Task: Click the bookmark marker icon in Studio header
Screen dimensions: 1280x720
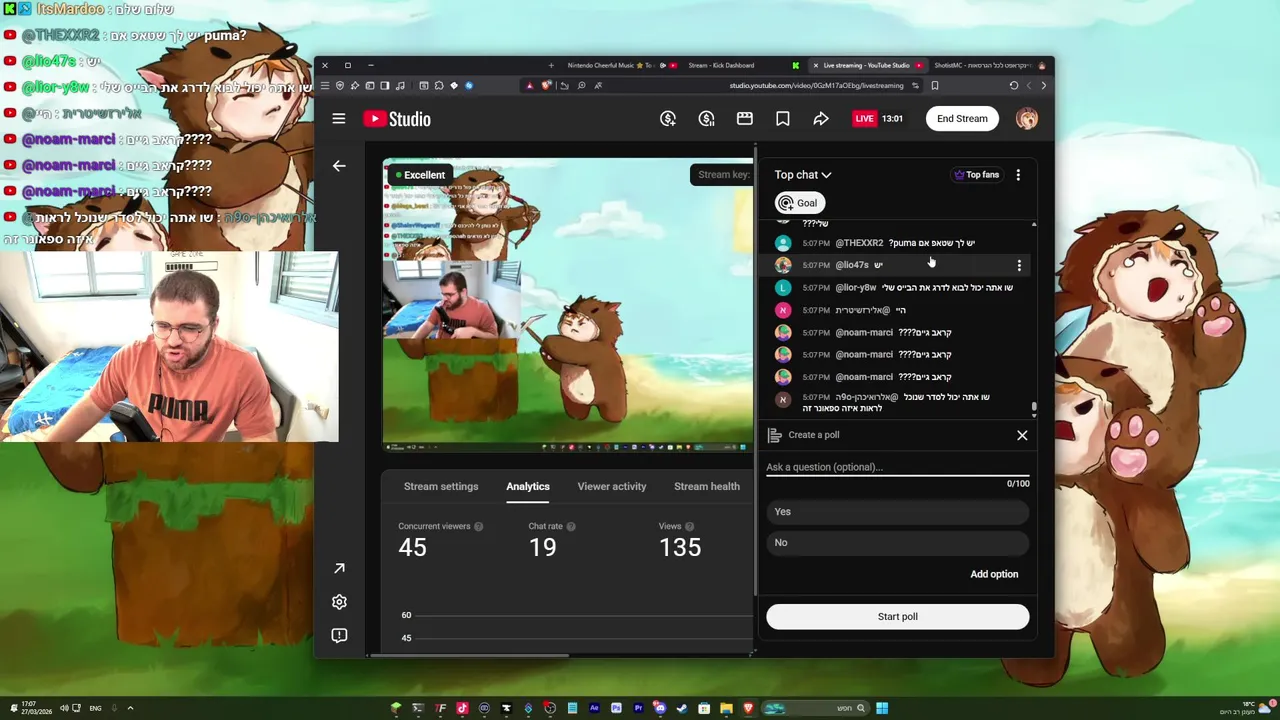Action: pos(782,119)
